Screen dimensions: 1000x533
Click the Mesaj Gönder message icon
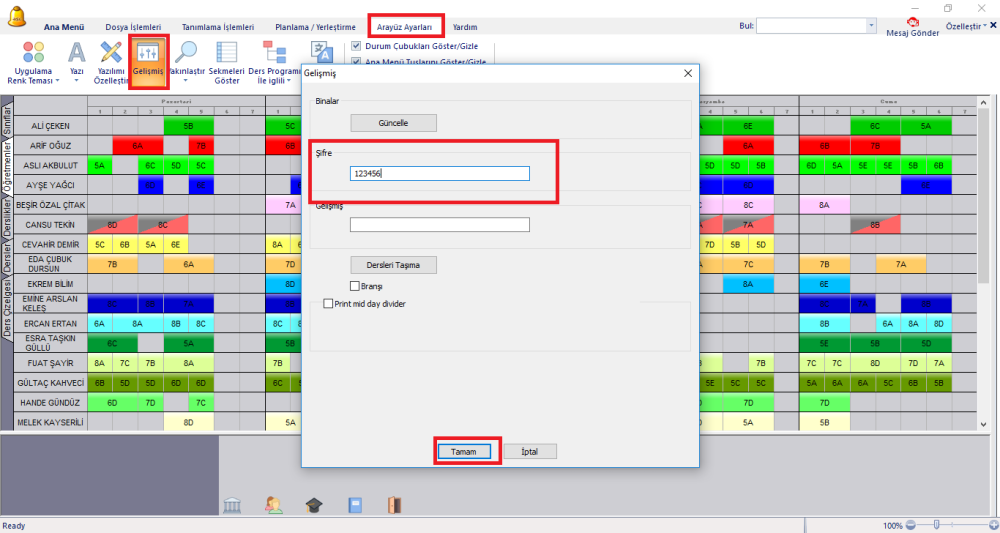pyautogui.click(x=913, y=23)
